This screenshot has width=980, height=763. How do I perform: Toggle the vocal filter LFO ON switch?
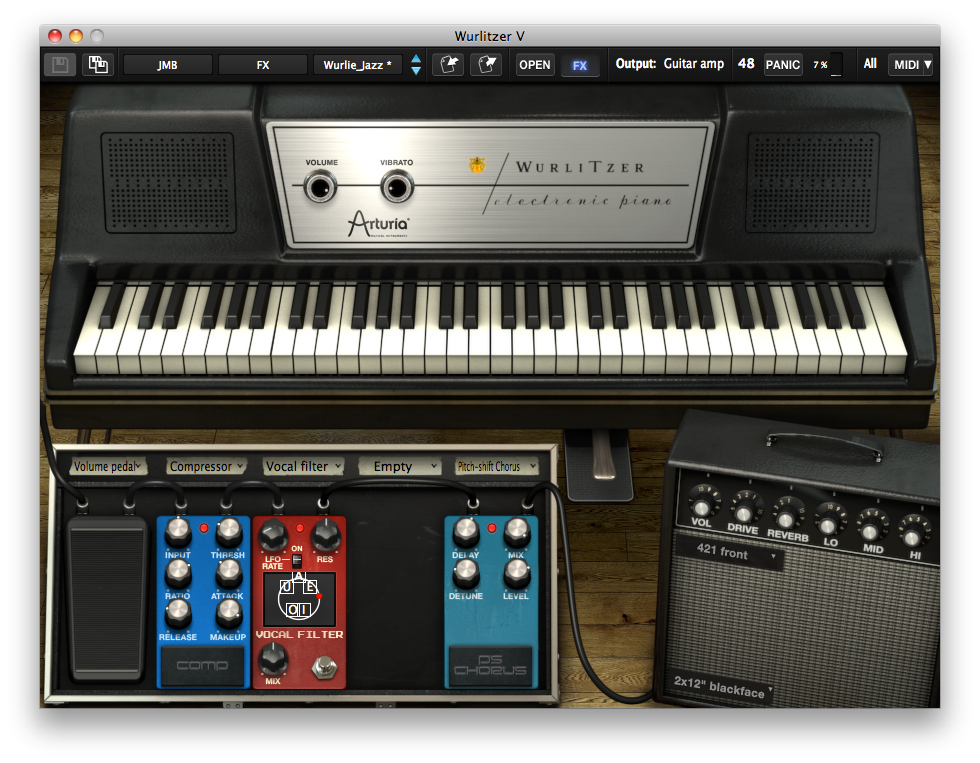297,560
